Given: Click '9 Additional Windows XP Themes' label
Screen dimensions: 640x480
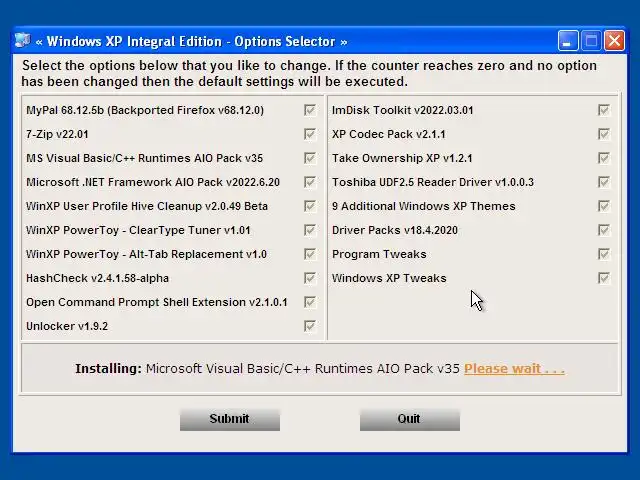Looking at the screenshot, I should pos(424,206).
